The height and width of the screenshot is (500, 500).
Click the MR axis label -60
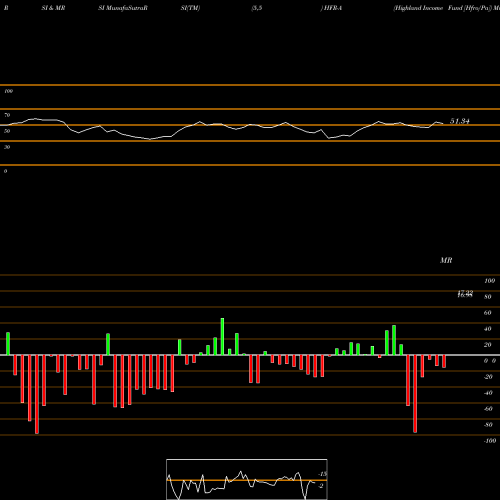pyautogui.click(x=488, y=409)
